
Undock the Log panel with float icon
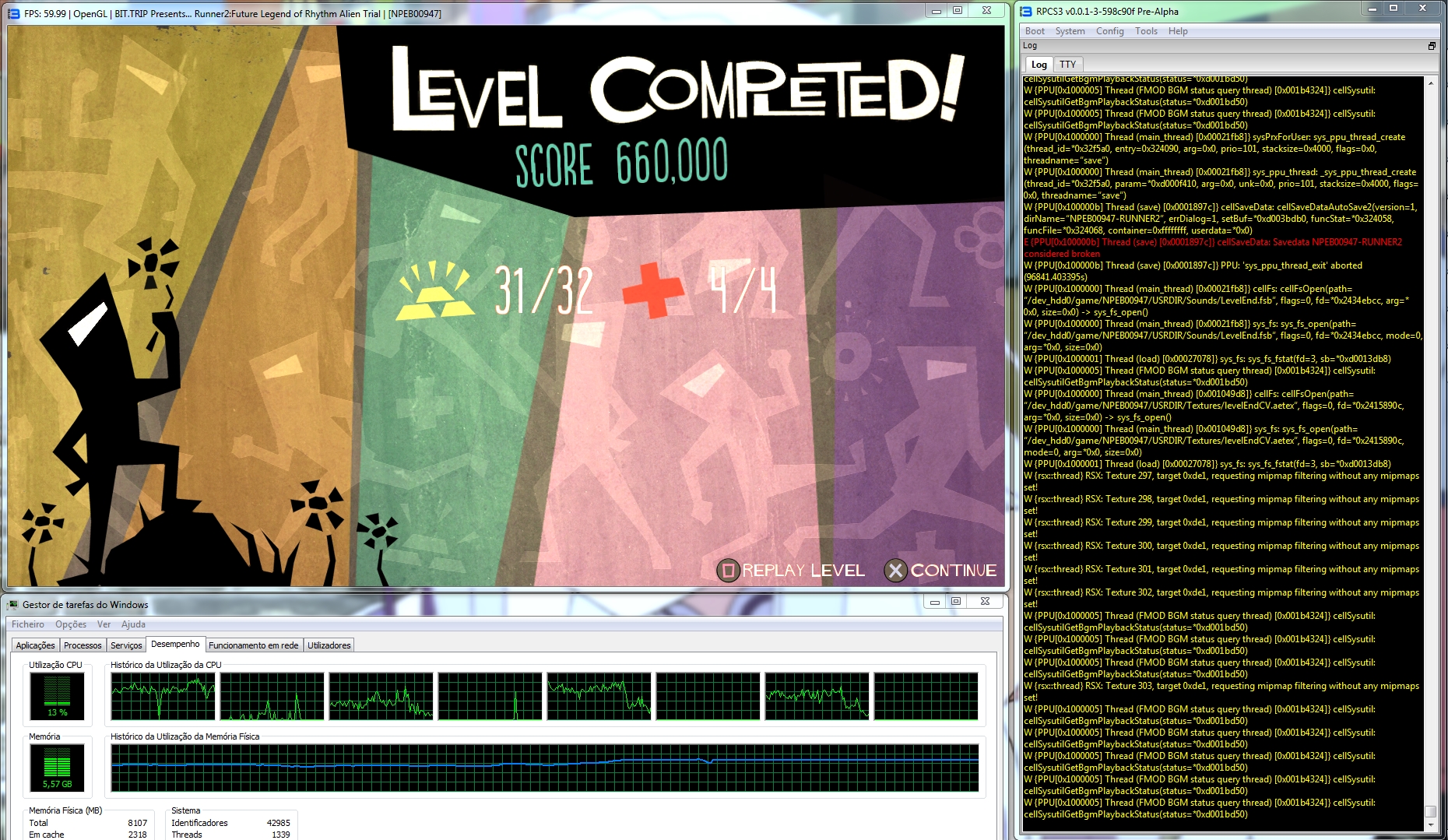[1431, 46]
